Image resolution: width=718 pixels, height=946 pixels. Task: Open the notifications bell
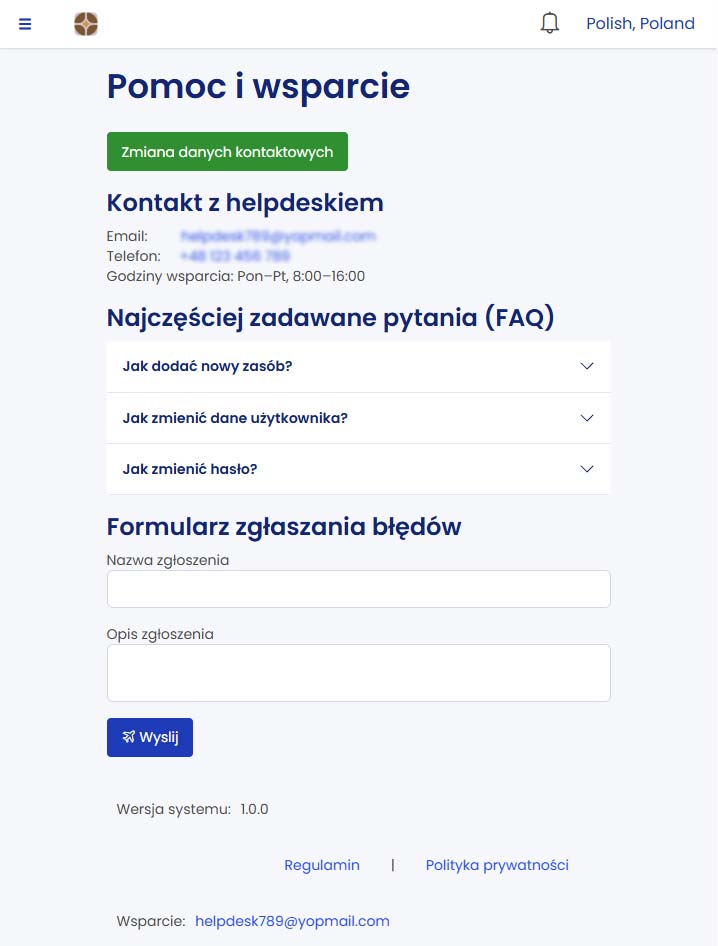point(549,23)
